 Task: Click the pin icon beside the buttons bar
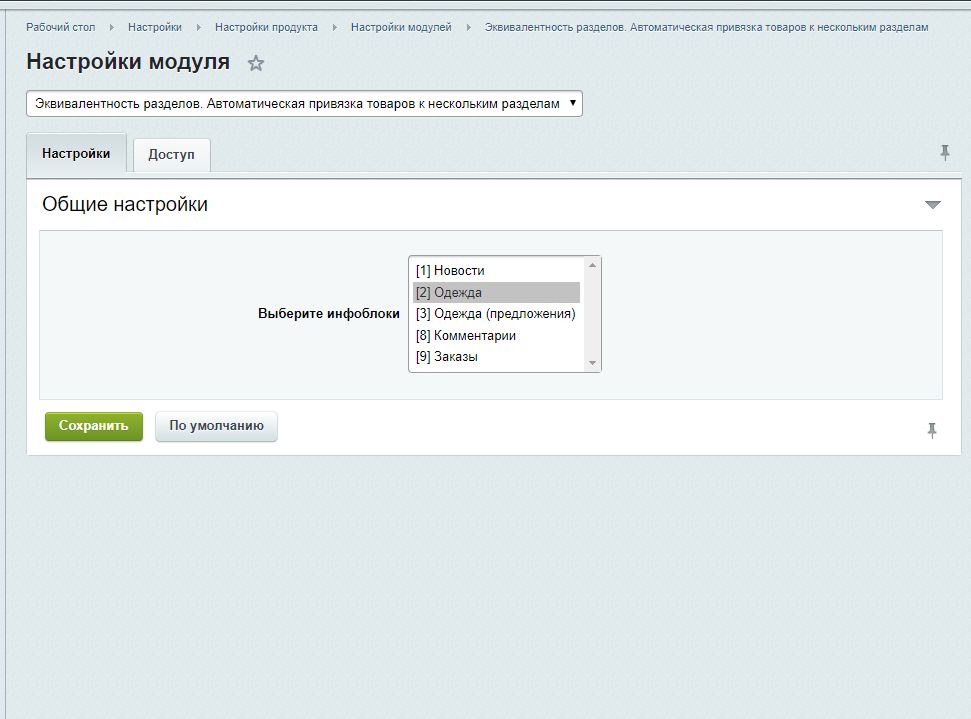[932, 430]
